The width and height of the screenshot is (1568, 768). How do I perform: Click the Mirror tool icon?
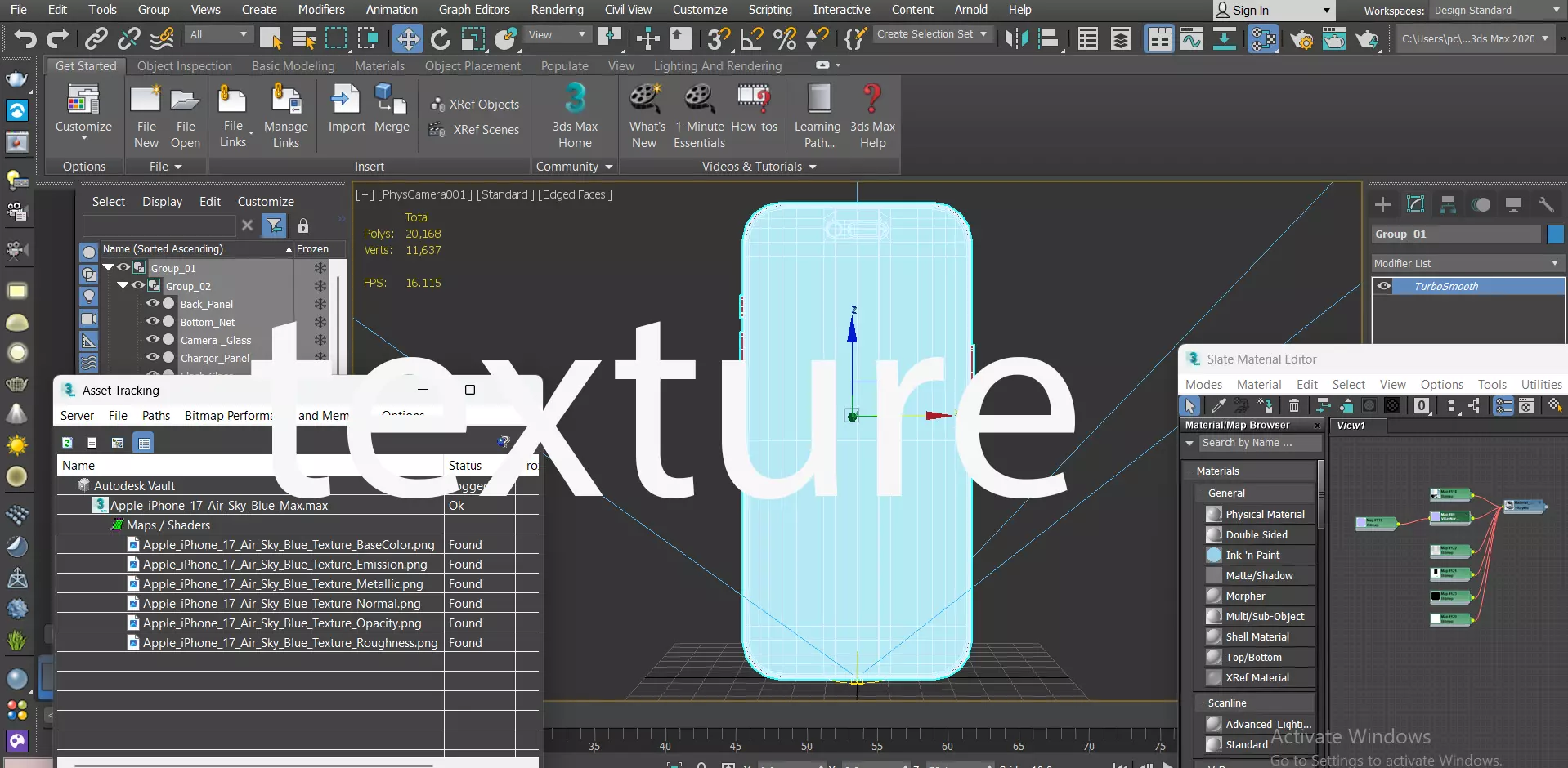point(1016,38)
